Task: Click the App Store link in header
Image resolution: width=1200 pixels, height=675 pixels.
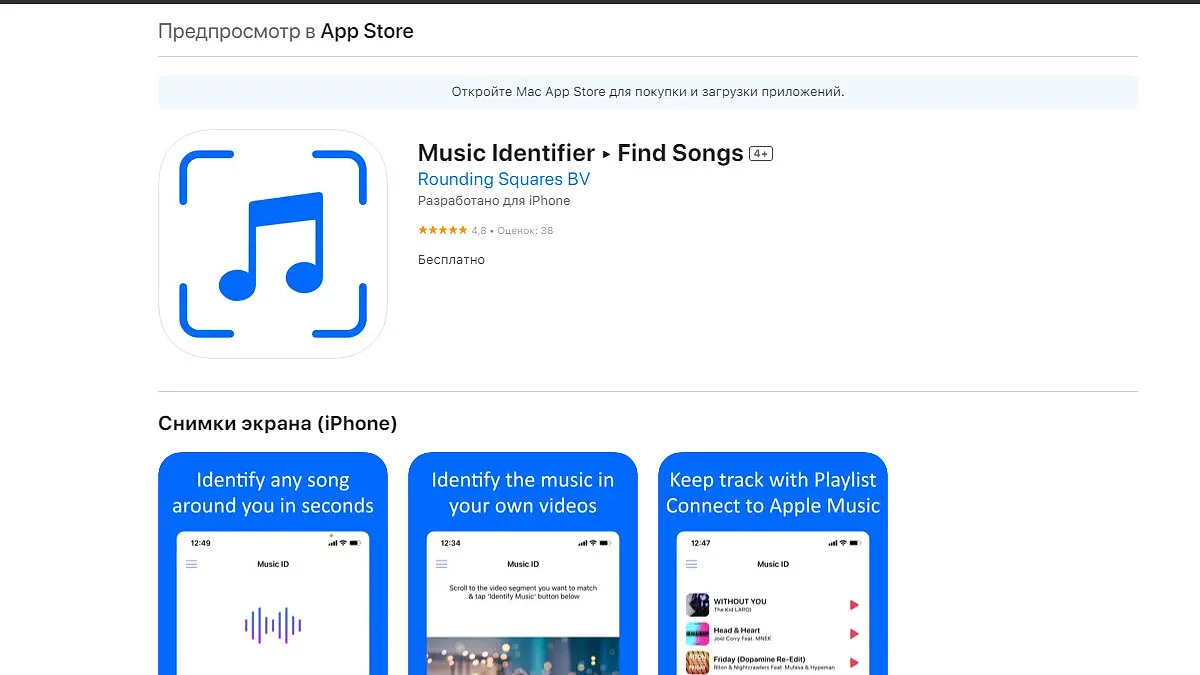Action: 366,31
